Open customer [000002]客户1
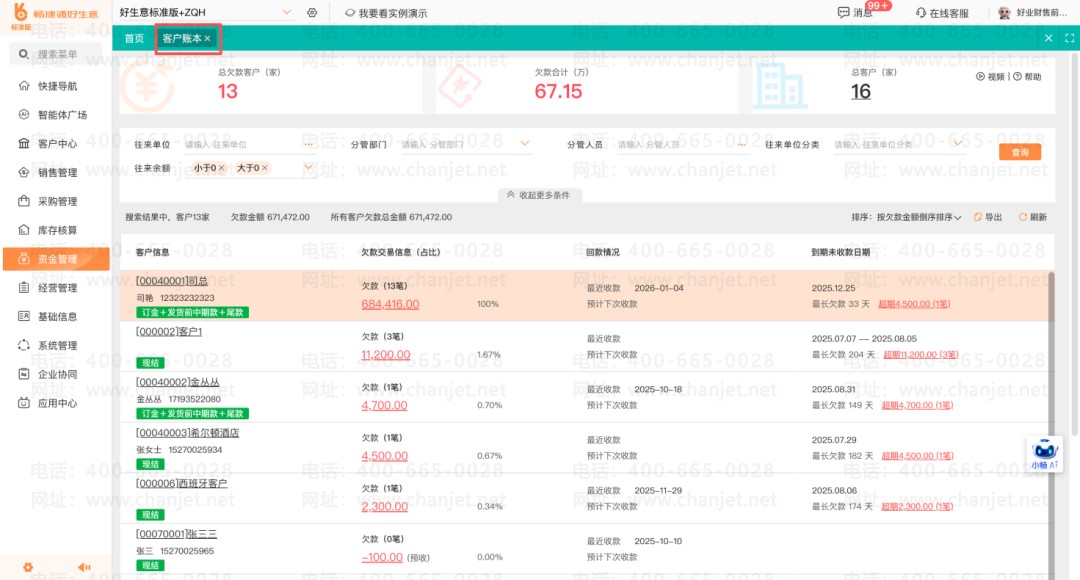The image size is (1080, 580). [x=169, y=331]
